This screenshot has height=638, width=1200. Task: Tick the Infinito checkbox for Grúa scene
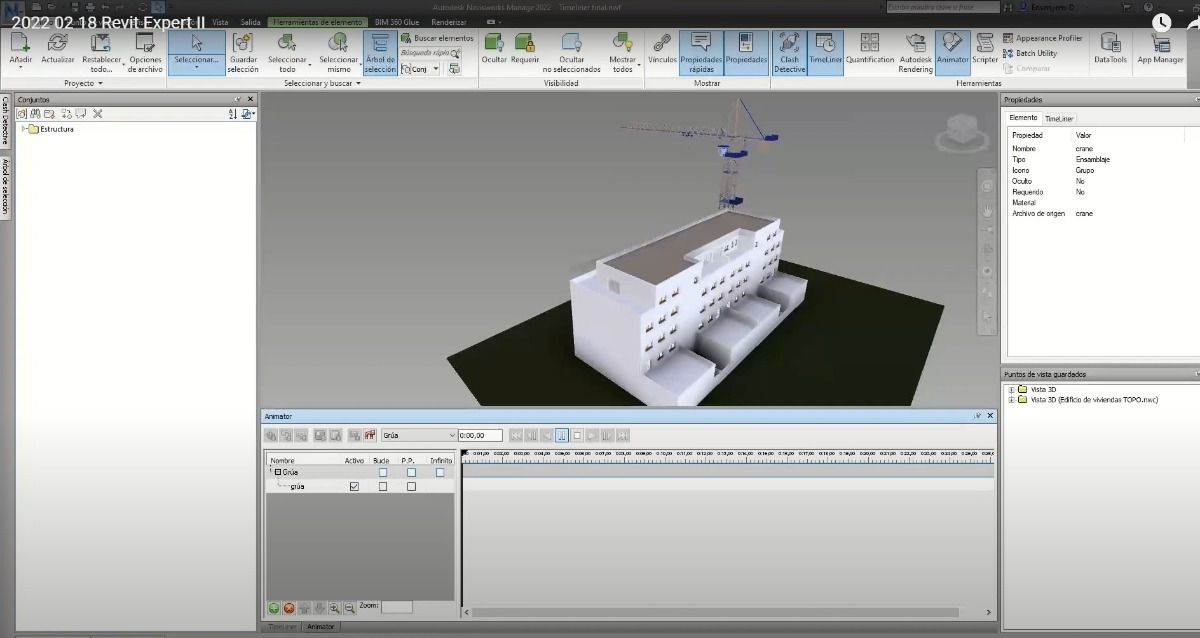click(x=440, y=472)
